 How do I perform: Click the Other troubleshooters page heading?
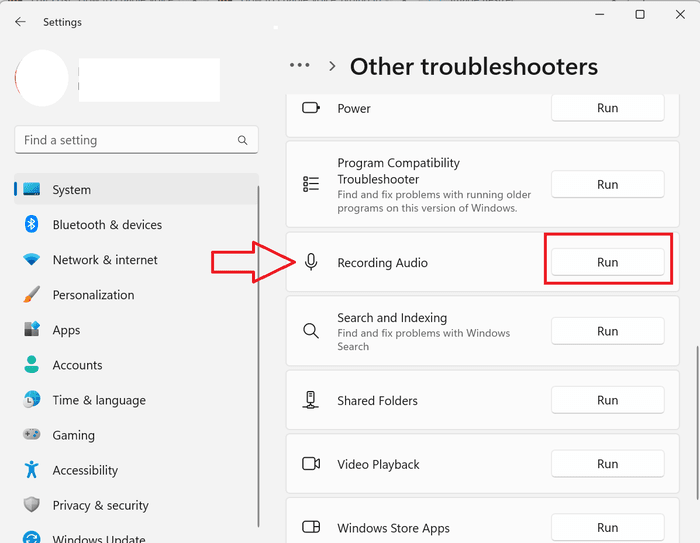[x=474, y=67]
